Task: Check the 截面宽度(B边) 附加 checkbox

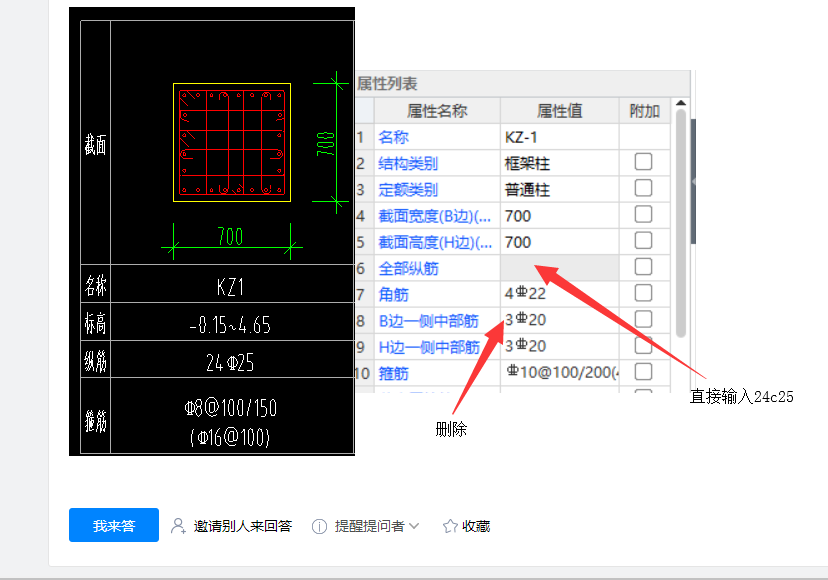Action: tap(643, 214)
